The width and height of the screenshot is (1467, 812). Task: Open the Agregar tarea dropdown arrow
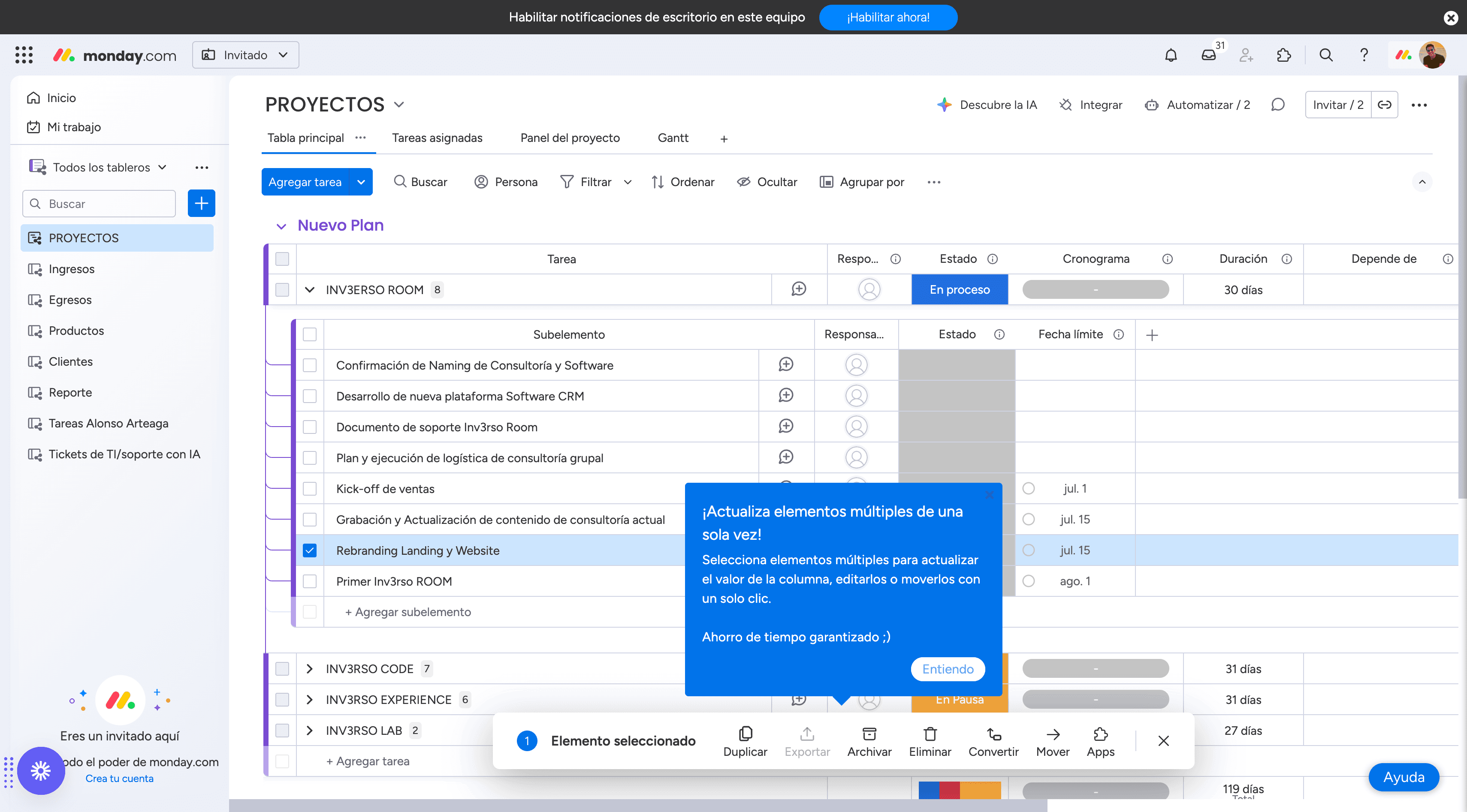pos(361,182)
